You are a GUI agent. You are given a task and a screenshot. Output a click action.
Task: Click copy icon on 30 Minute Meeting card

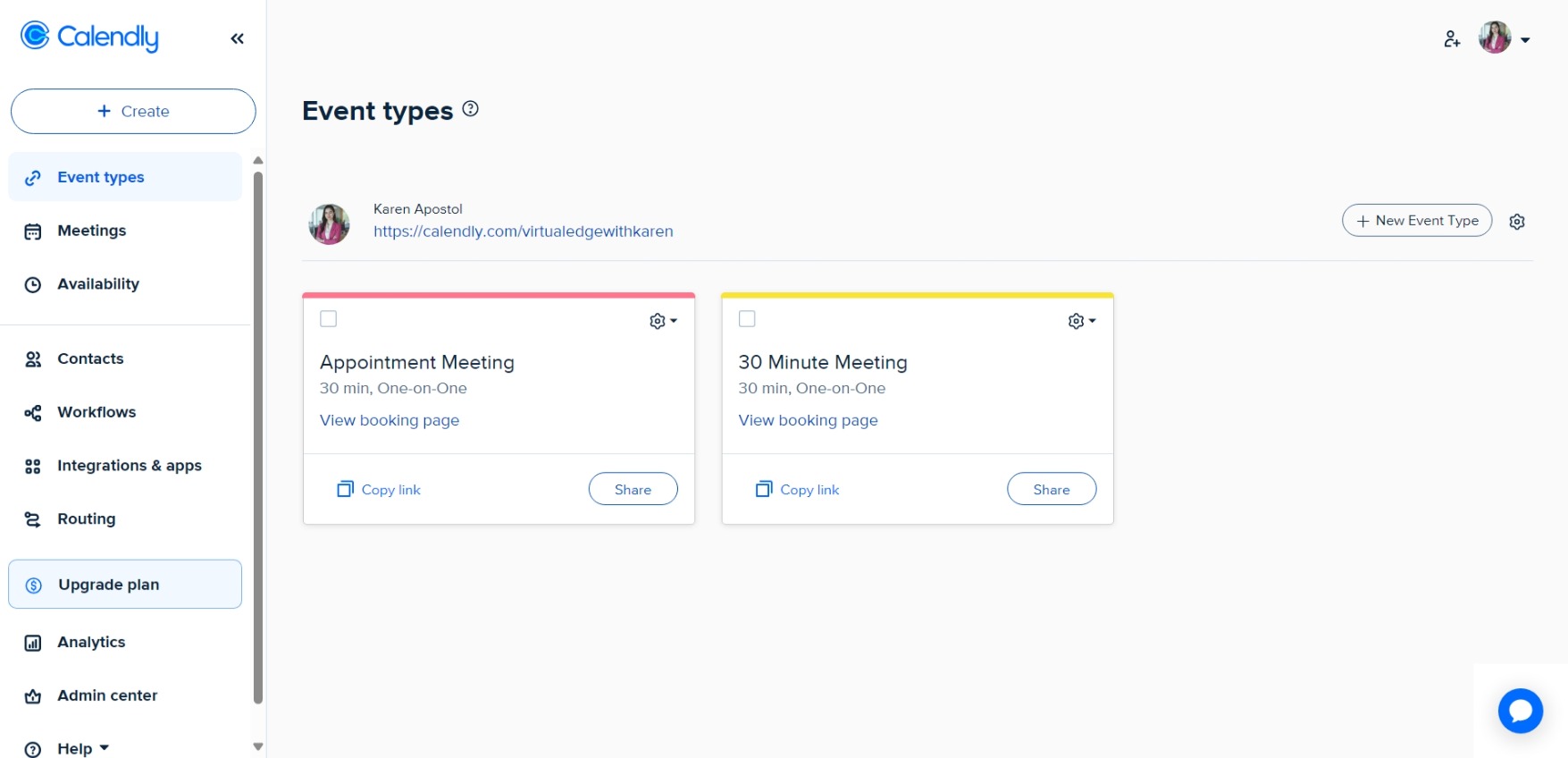[764, 489]
